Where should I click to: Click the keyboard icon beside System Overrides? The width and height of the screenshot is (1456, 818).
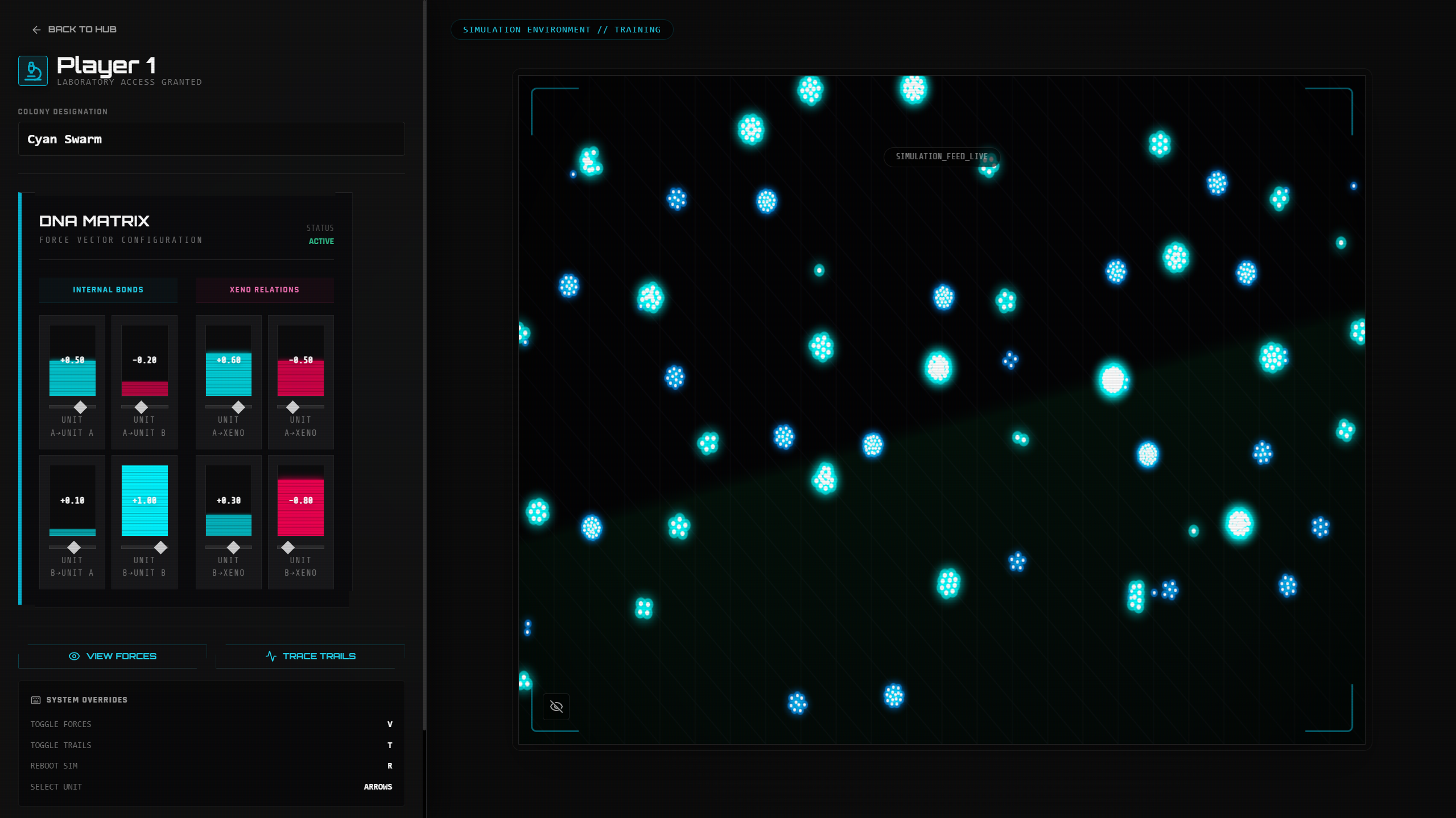click(x=36, y=700)
